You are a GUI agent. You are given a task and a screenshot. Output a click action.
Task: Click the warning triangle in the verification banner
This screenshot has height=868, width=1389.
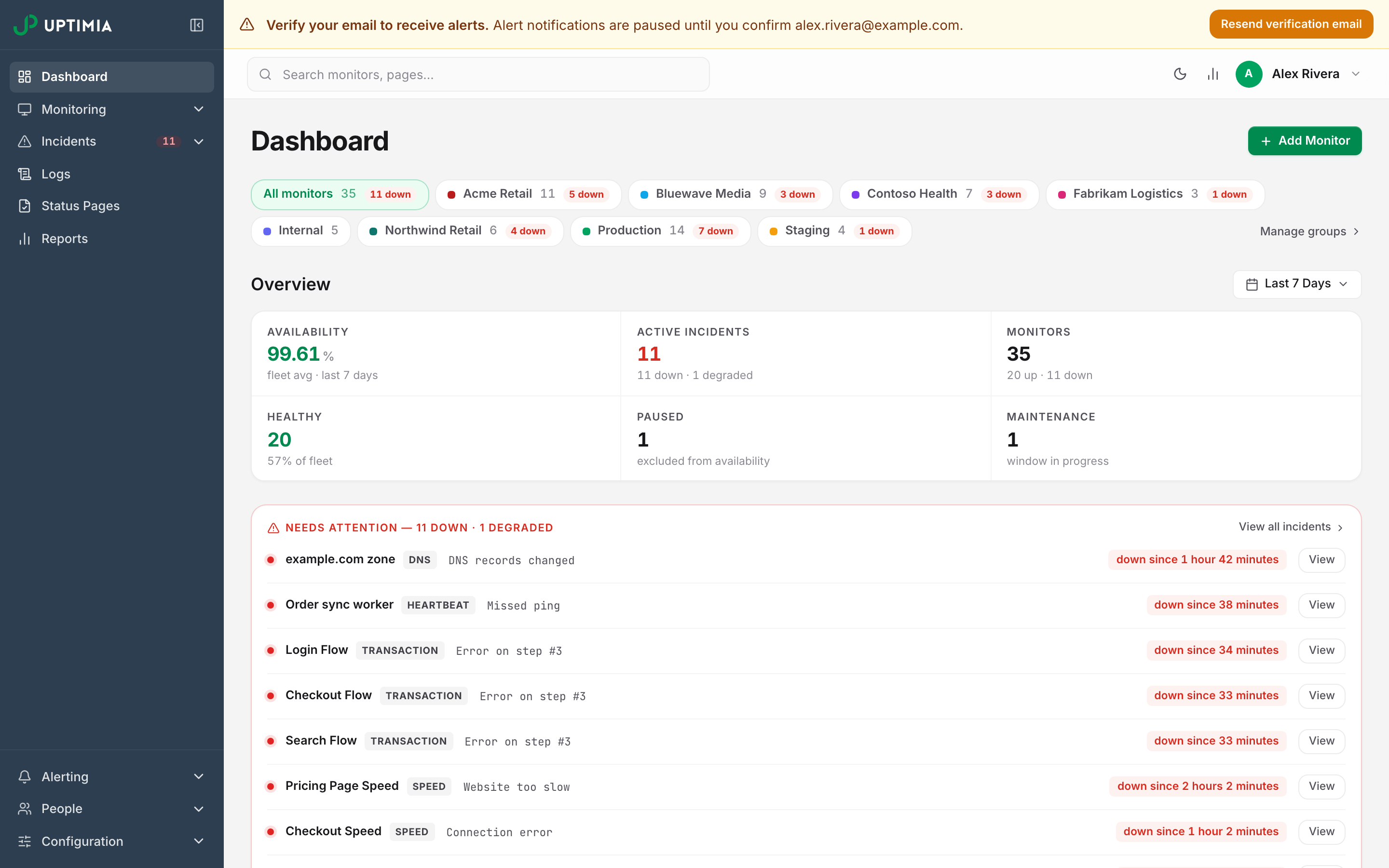(247, 25)
